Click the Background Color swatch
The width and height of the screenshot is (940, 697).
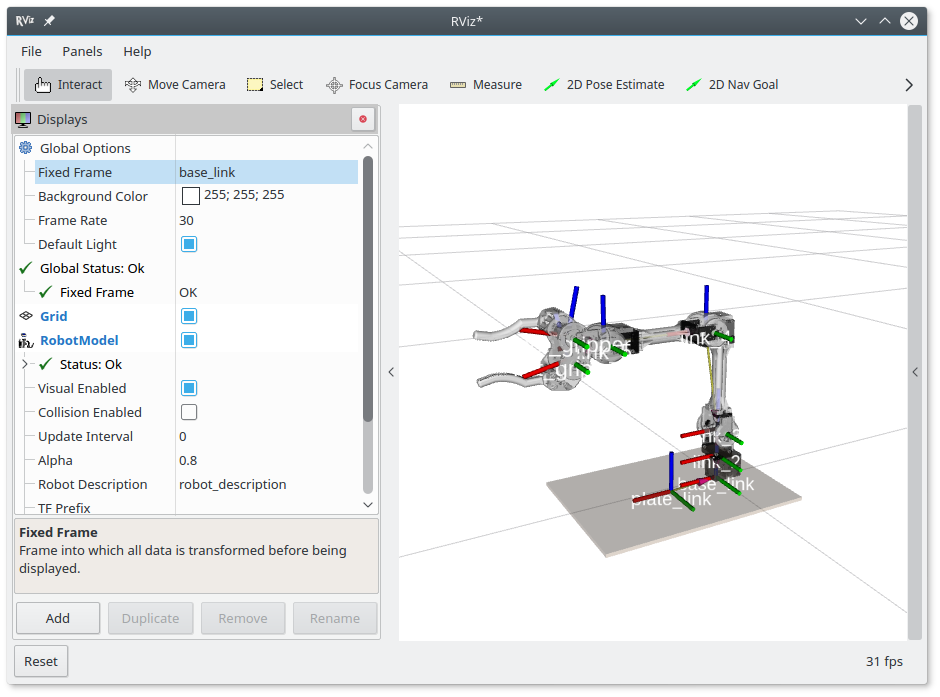coord(190,196)
